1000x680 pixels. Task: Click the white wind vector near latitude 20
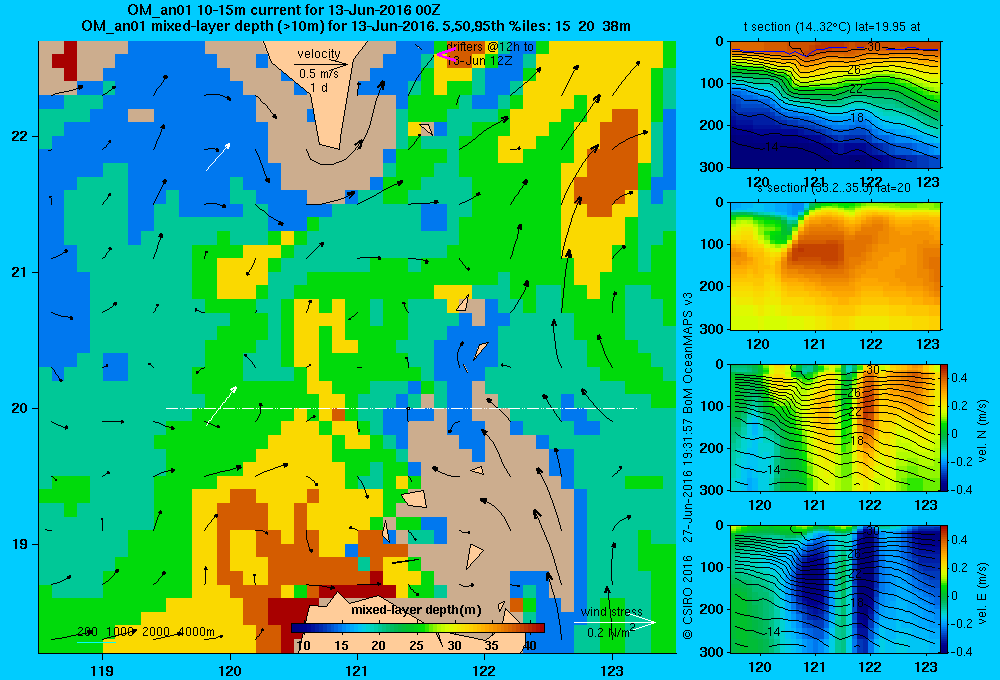(x=221, y=405)
